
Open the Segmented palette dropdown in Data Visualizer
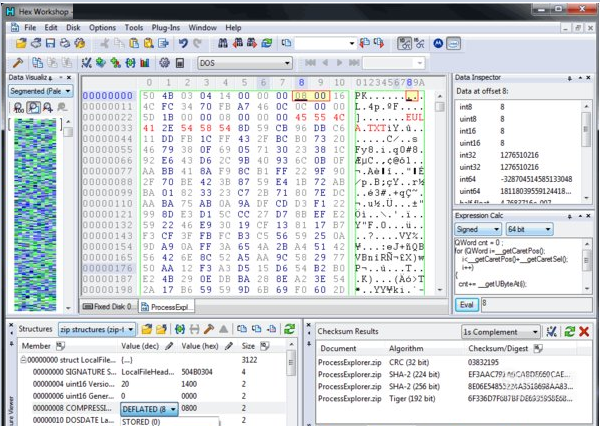click(41, 91)
